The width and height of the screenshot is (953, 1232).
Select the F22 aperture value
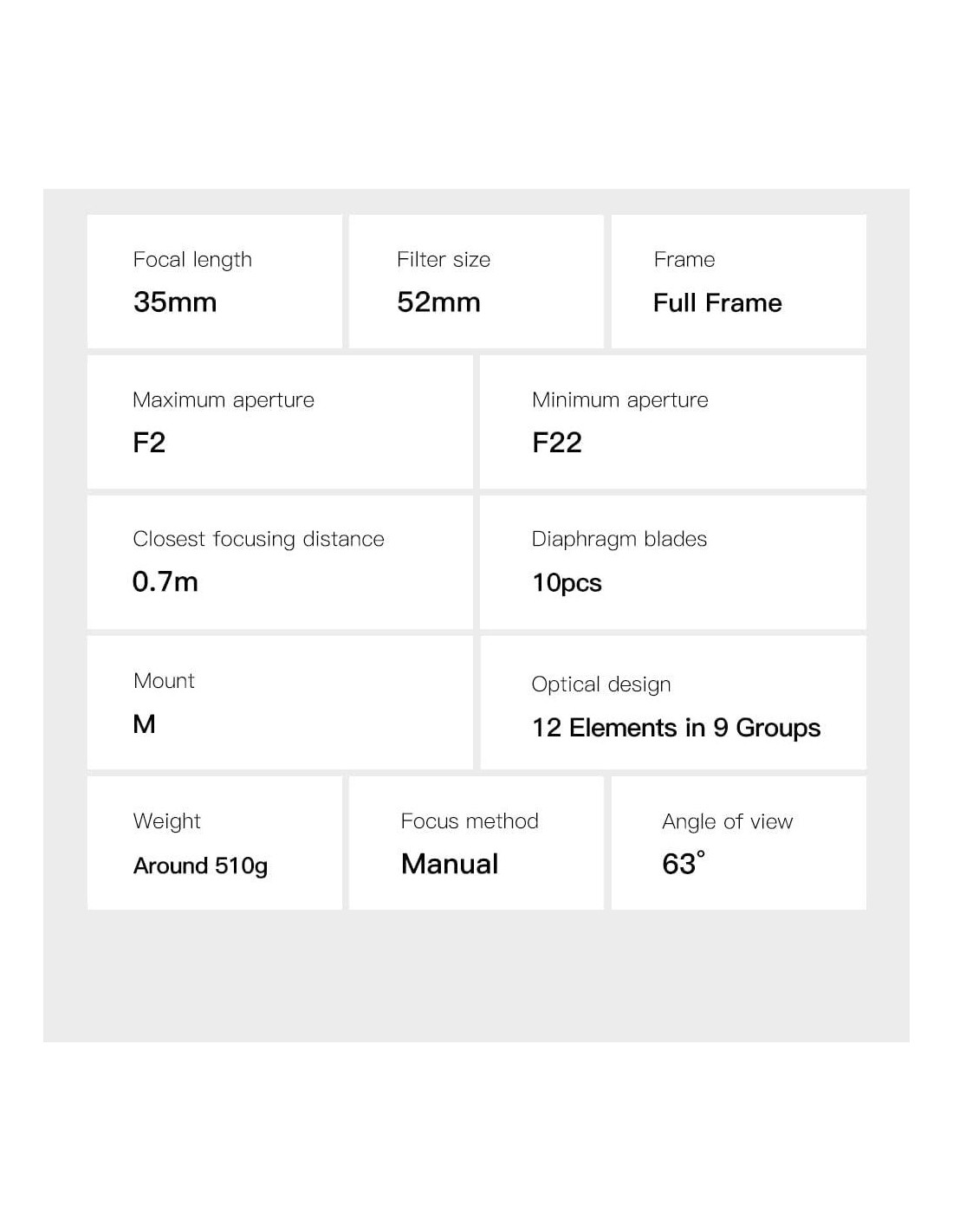[557, 443]
